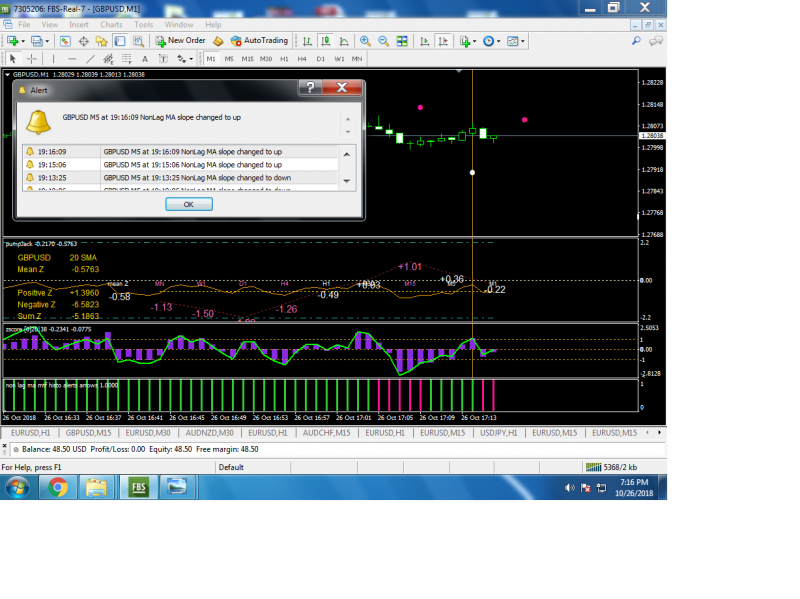The image size is (800, 599).
Task: Click the Windows Start button
Action: (x=17, y=488)
